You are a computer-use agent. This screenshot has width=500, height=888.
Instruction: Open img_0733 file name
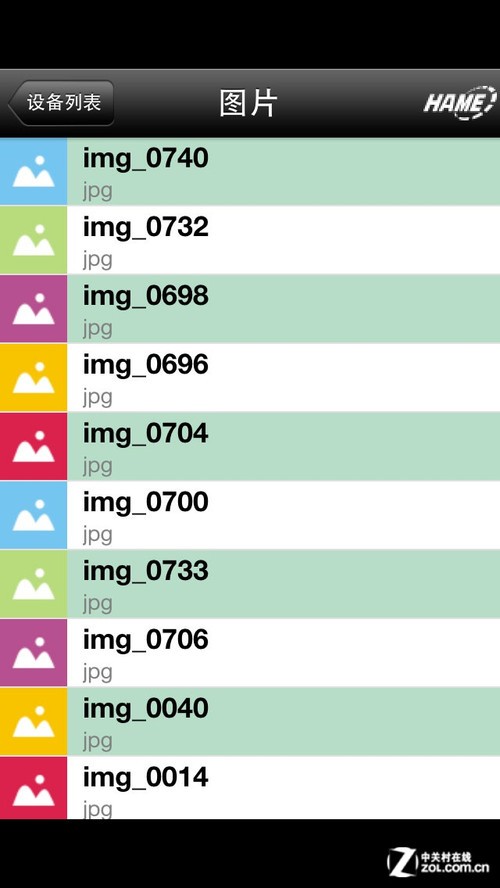click(x=146, y=571)
